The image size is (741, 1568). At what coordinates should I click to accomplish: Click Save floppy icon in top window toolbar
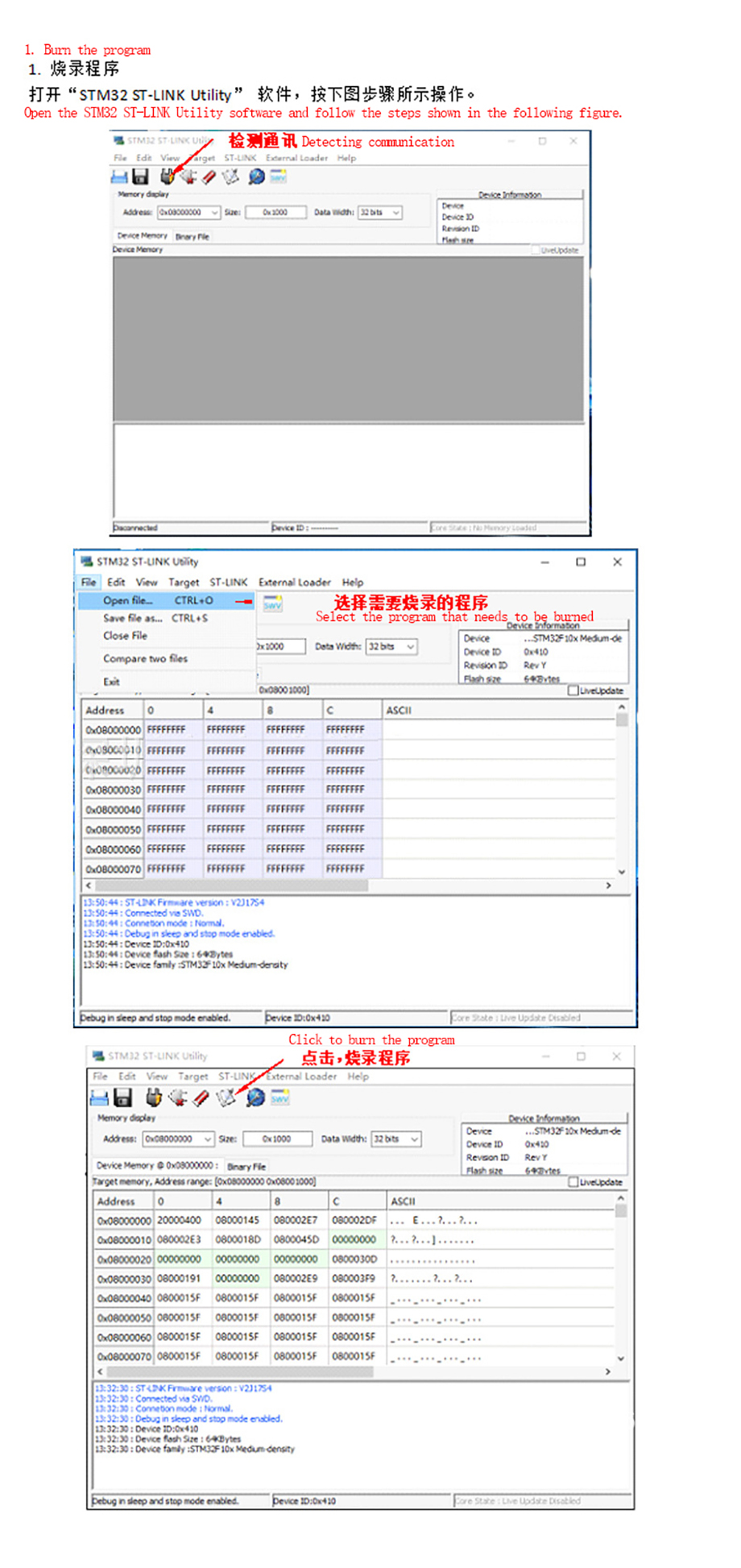tap(140, 176)
